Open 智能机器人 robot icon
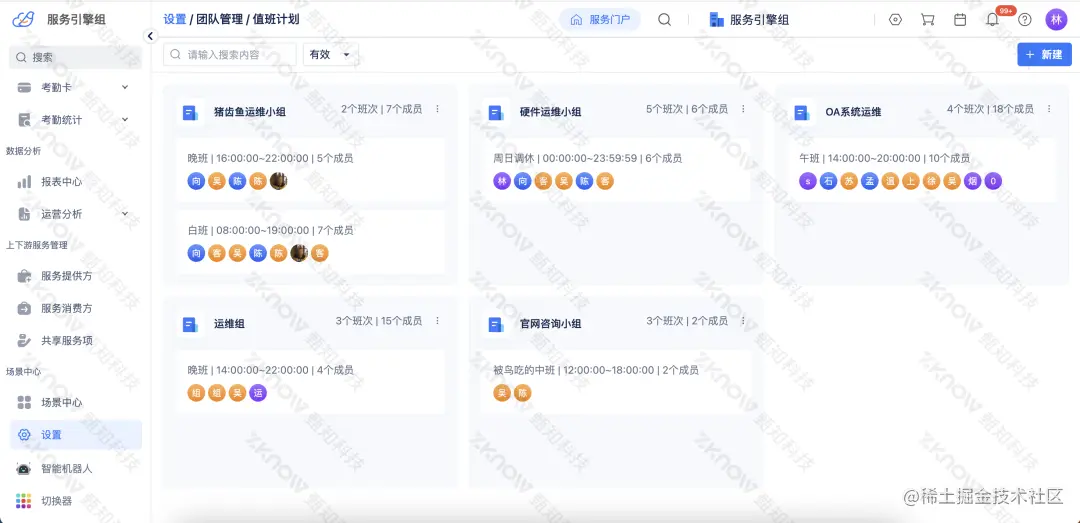 point(24,469)
